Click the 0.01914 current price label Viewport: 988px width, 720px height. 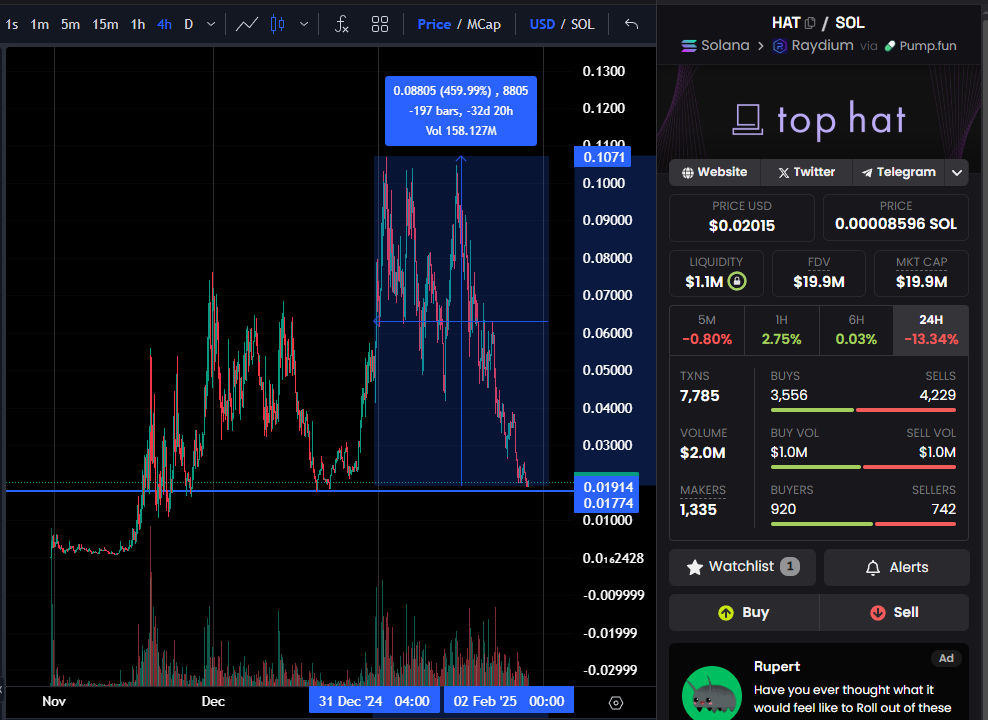(x=607, y=486)
